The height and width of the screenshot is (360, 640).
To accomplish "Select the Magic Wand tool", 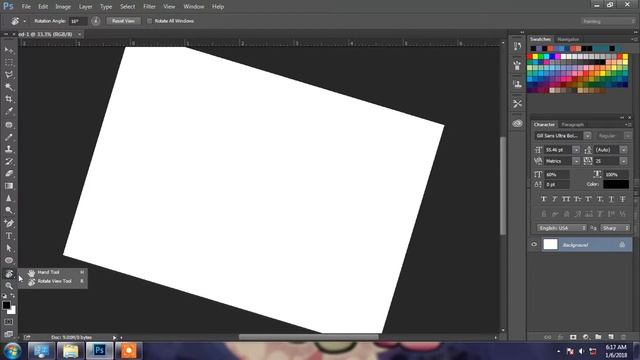I will pos(9,87).
